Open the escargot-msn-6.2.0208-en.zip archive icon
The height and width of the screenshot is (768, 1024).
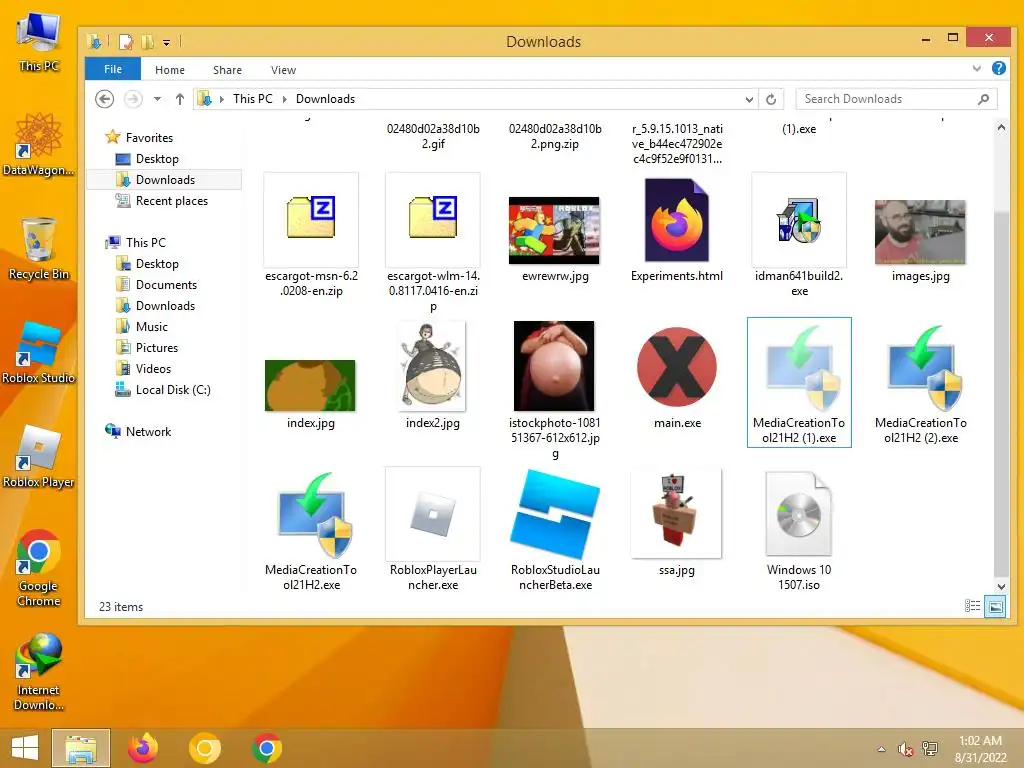(x=311, y=217)
